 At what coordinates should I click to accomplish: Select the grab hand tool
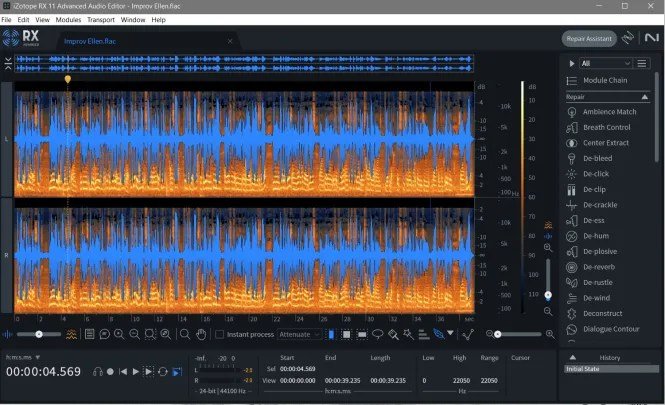point(200,334)
